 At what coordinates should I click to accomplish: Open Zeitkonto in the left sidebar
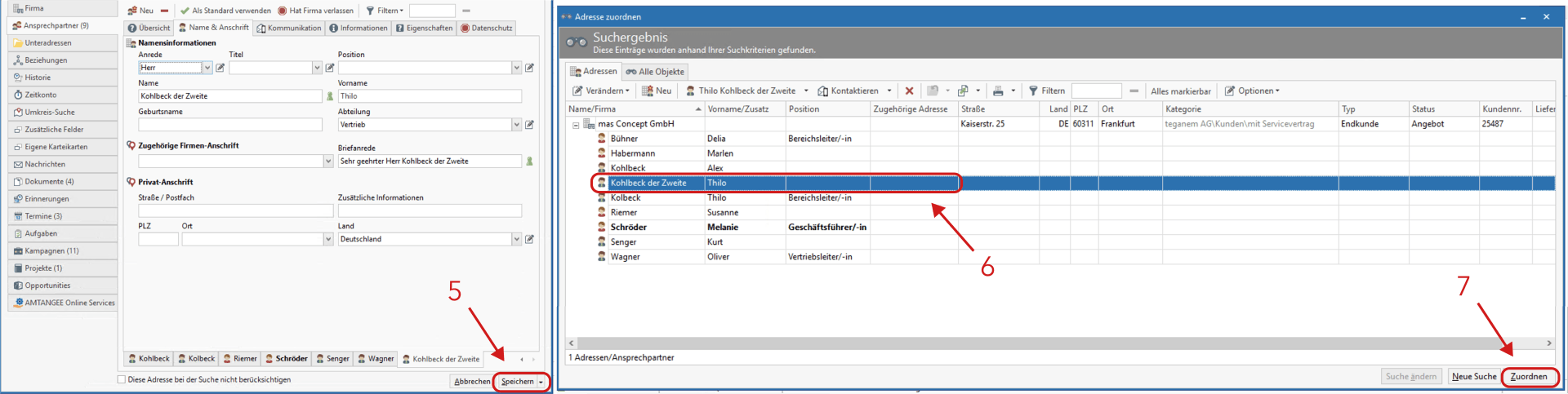(x=41, y=95)
